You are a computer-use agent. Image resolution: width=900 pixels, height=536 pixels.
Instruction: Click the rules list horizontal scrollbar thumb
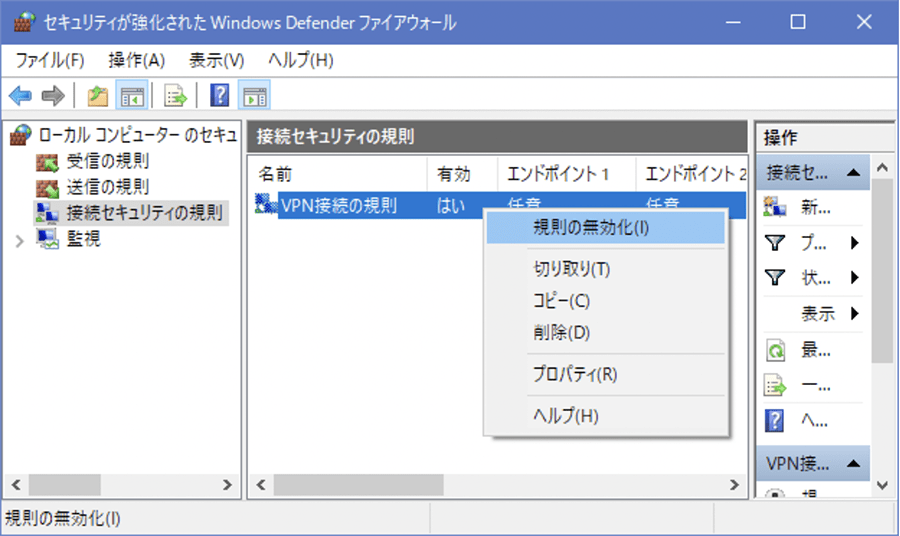(x=358, y=485)
